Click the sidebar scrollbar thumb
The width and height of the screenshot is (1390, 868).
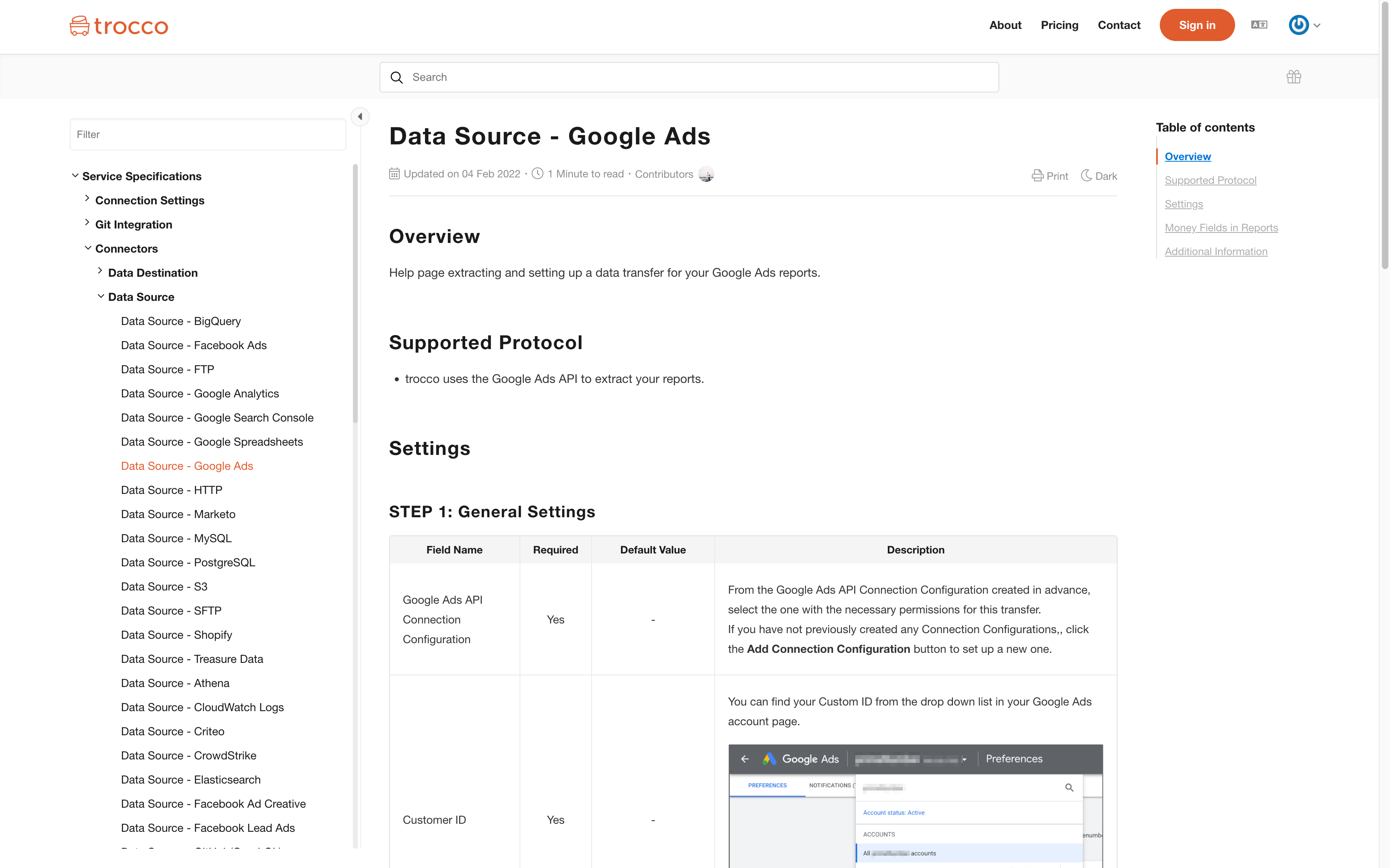355,293
